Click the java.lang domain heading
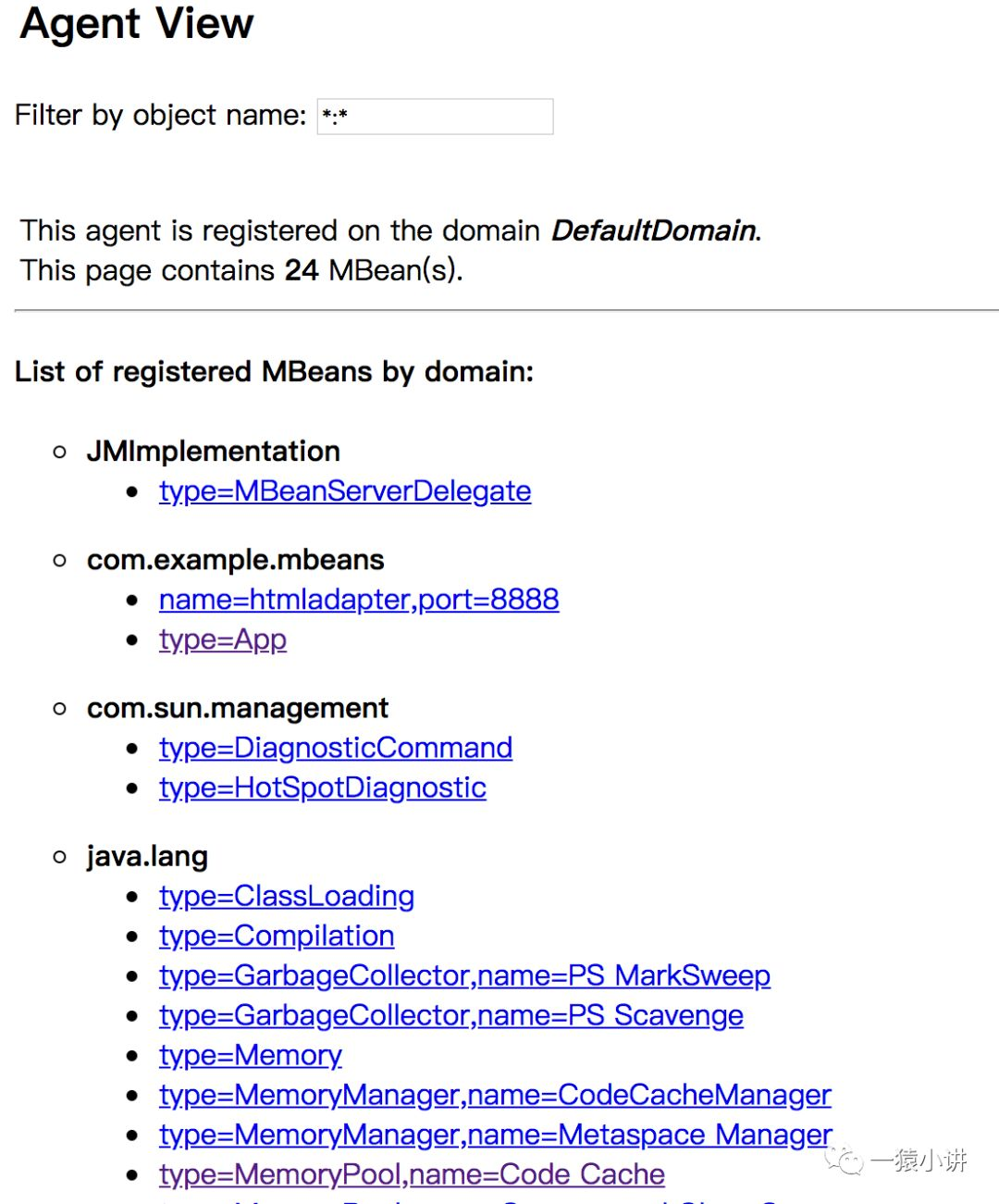The width and height of the screenshot is (999, 1204). 147,856
